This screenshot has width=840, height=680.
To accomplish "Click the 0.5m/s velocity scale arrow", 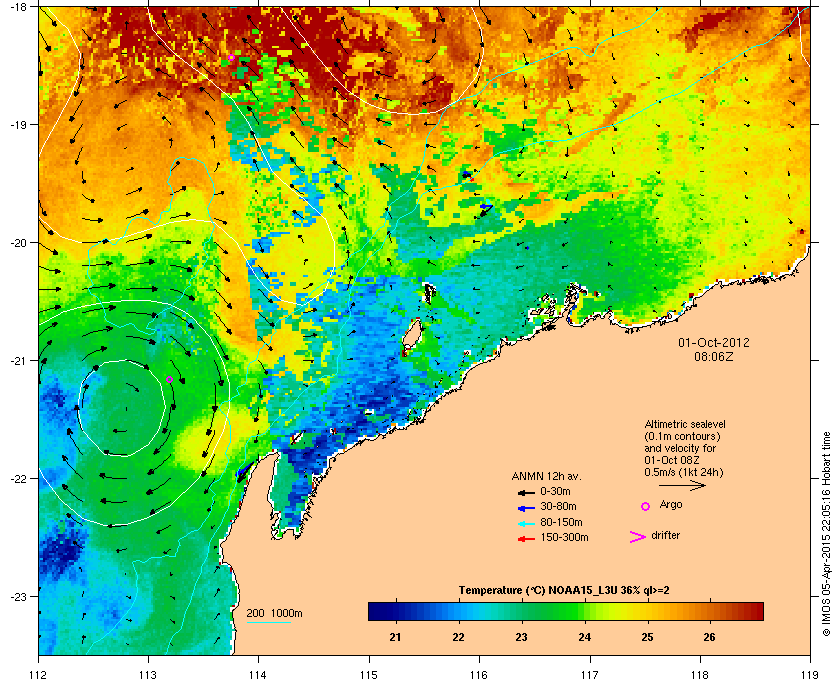I will click(x=682, y=485).
